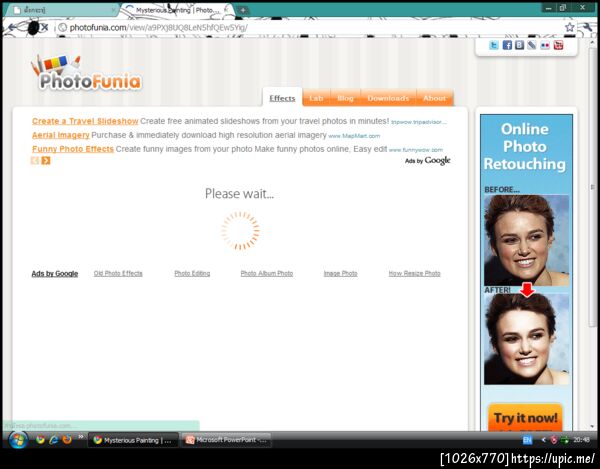Viewport: 600px width, 469px height.
Task: Click the Try it now! button
Action: 525,418
